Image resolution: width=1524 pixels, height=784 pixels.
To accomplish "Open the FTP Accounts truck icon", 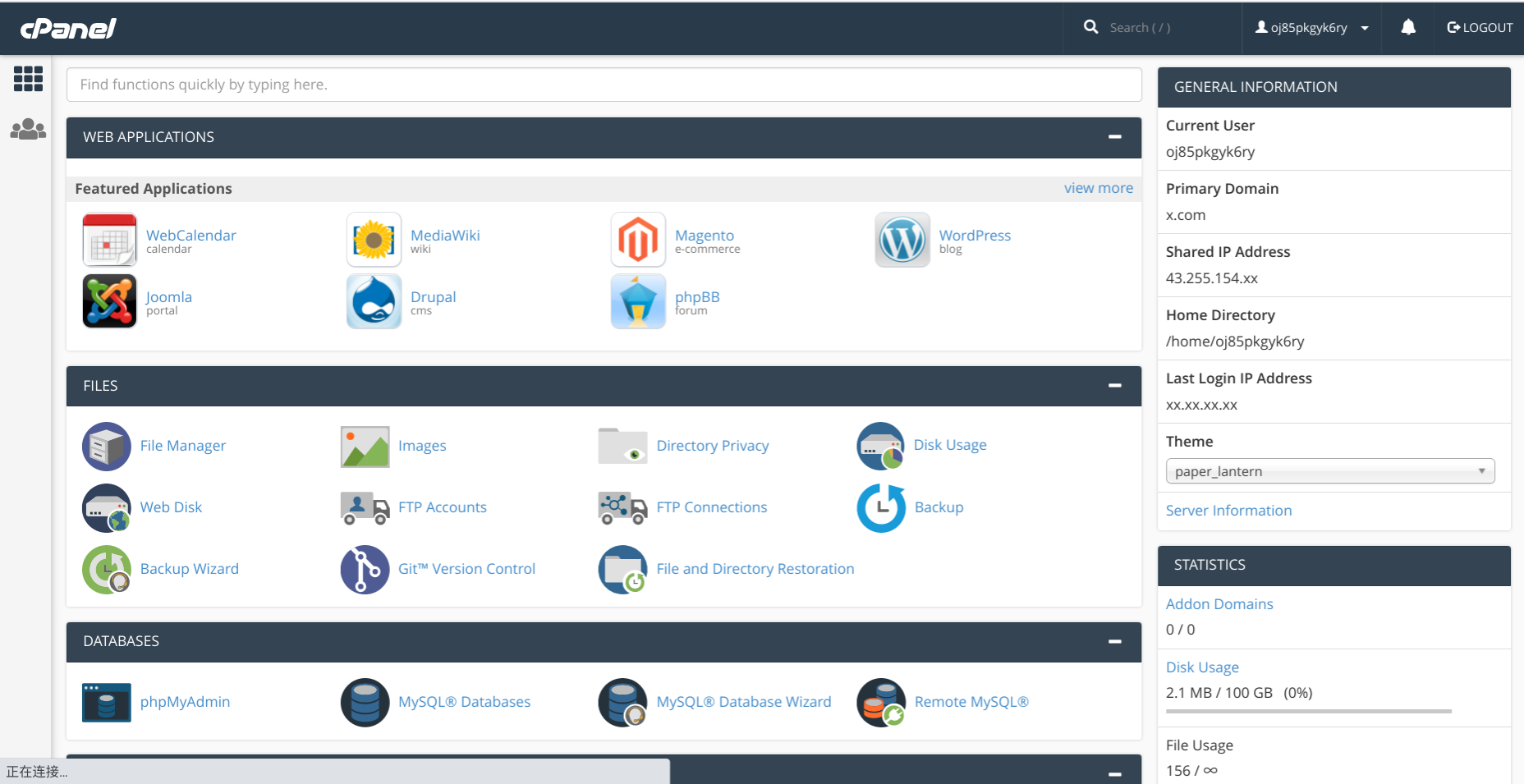I will pos(365,508).
